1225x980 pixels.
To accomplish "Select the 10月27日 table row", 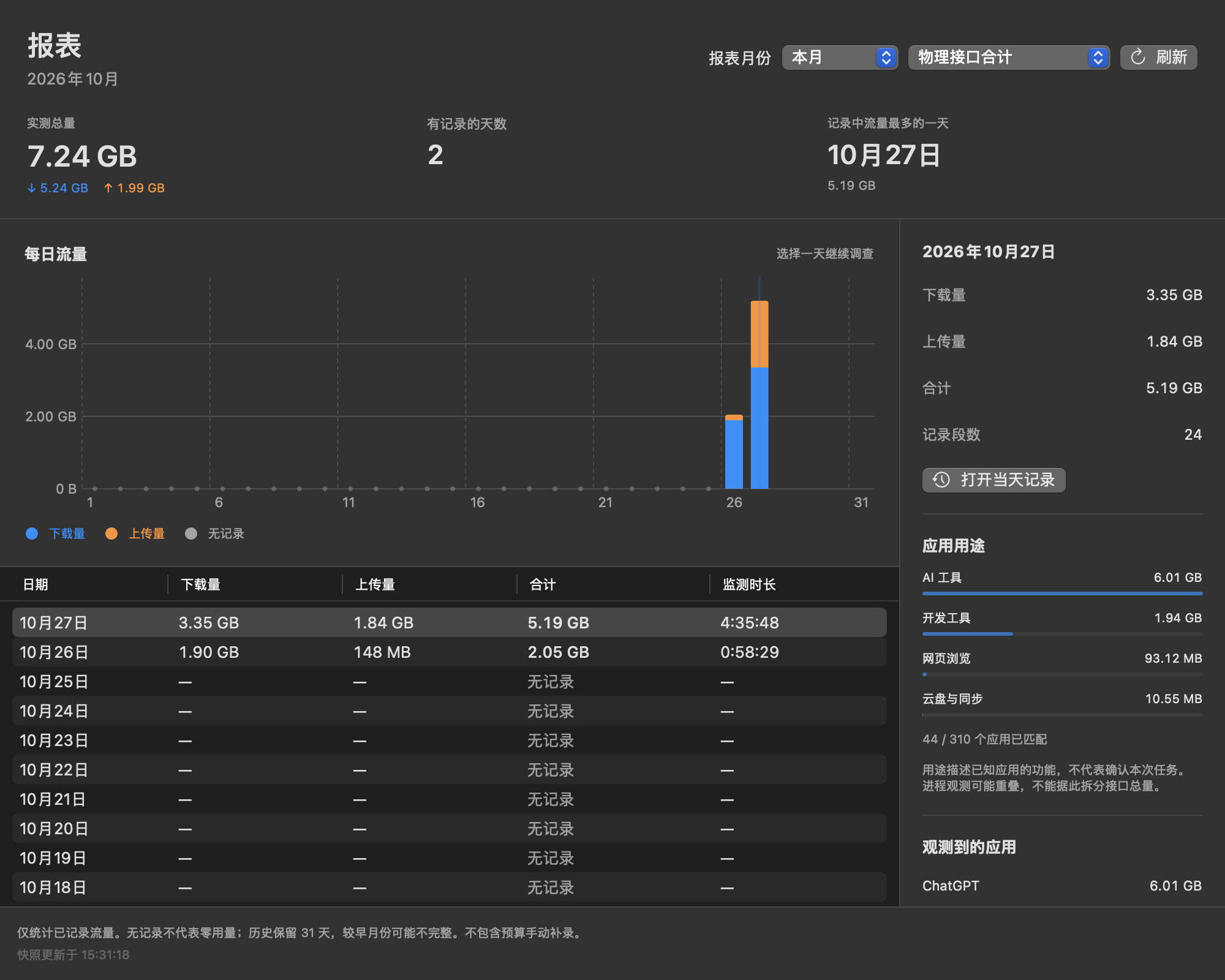I will coord(450,622).
